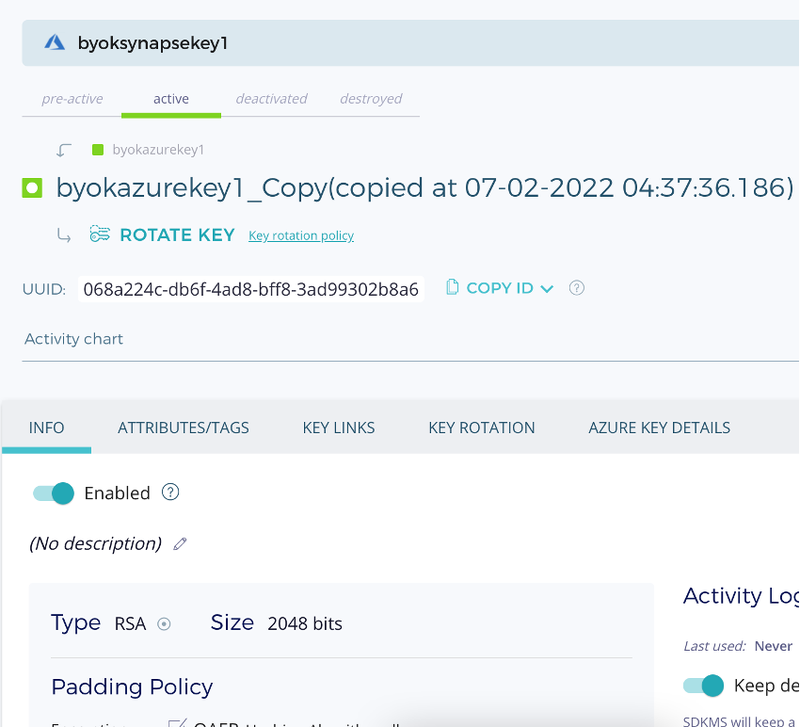Click the '(No description)' text
Viewport: 800px width, 727px height.
tap(95, 543)
